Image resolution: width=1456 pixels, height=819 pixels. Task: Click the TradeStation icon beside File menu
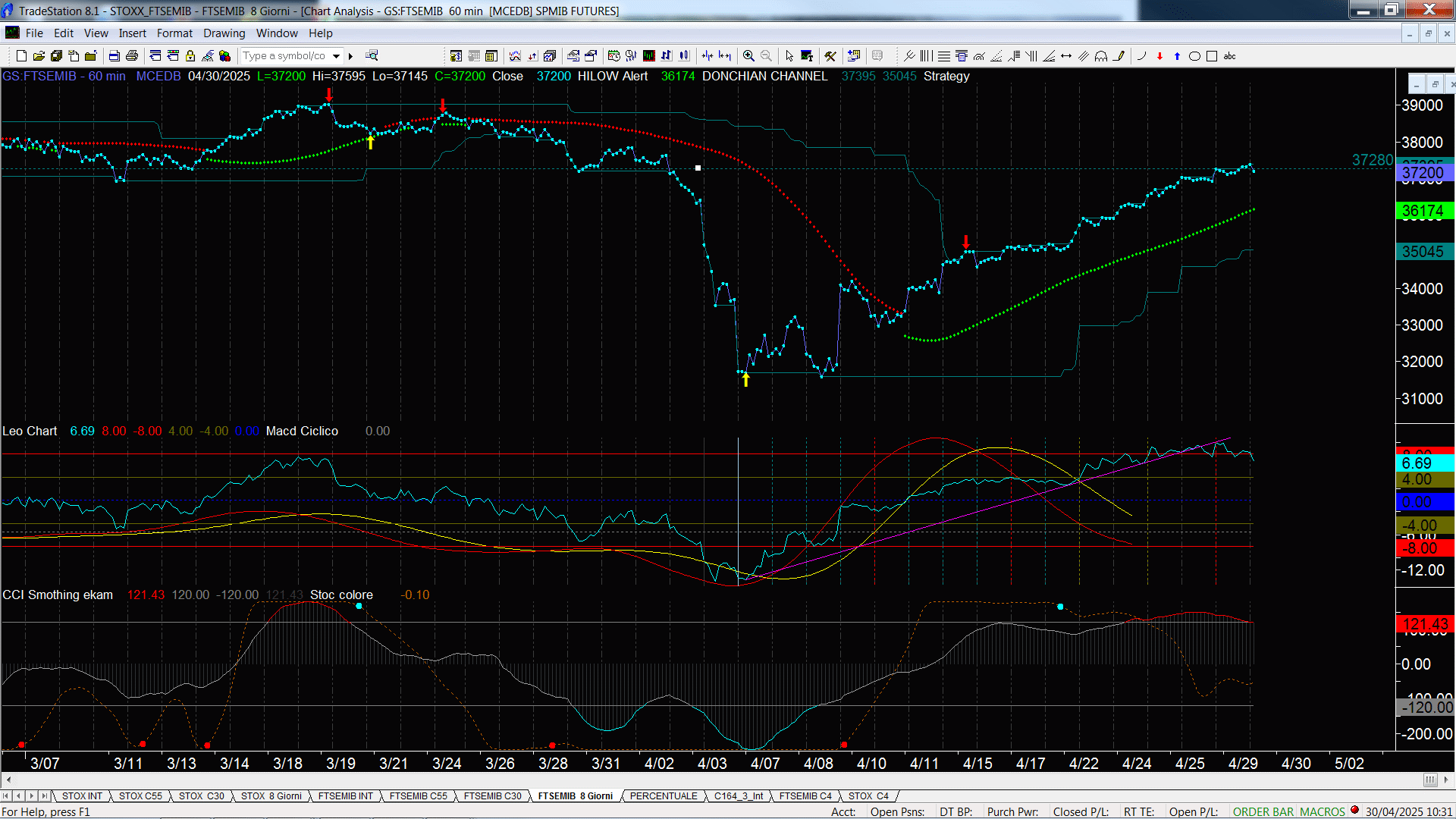12,33
